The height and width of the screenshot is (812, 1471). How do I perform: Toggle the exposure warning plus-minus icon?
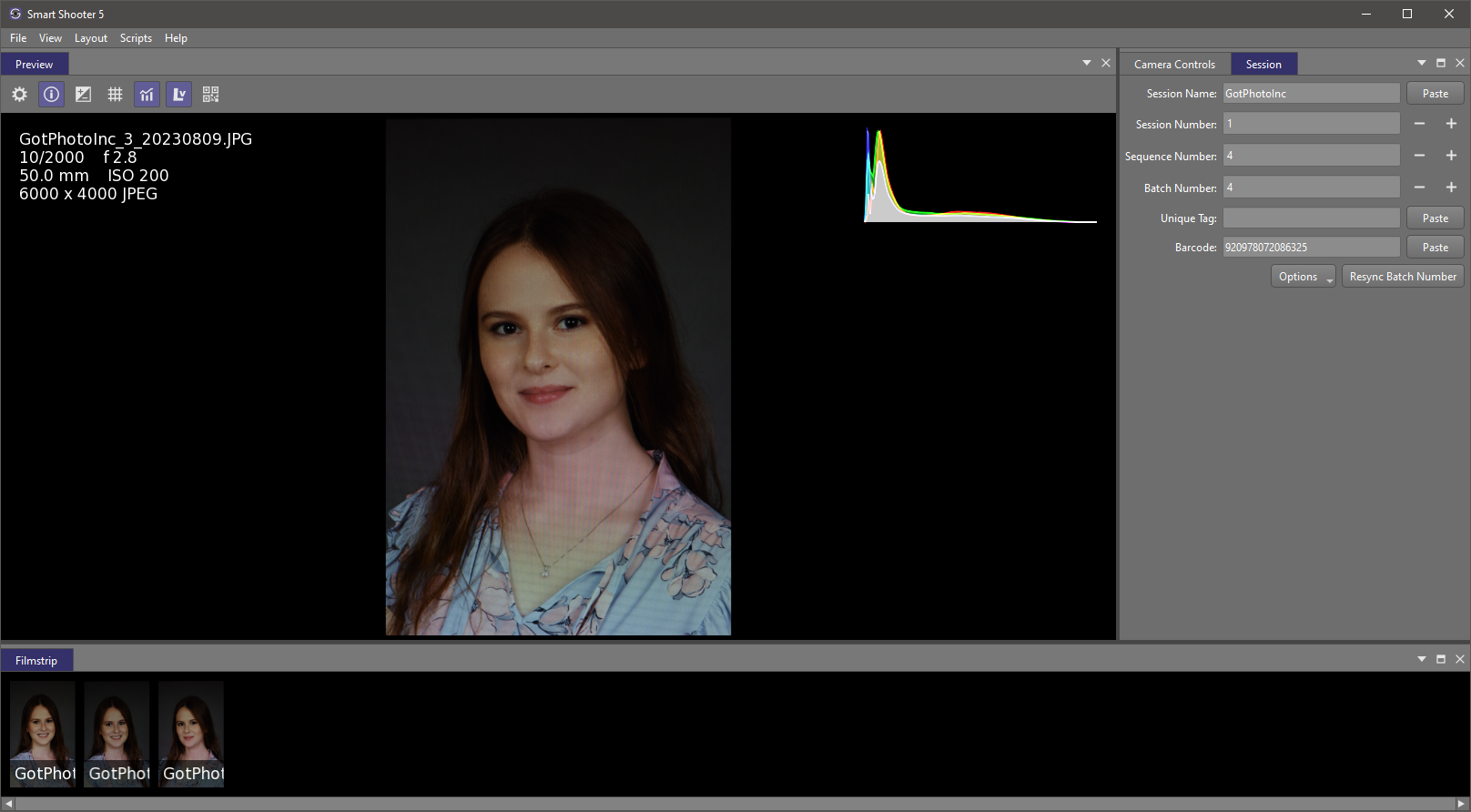tap(83, 95)
